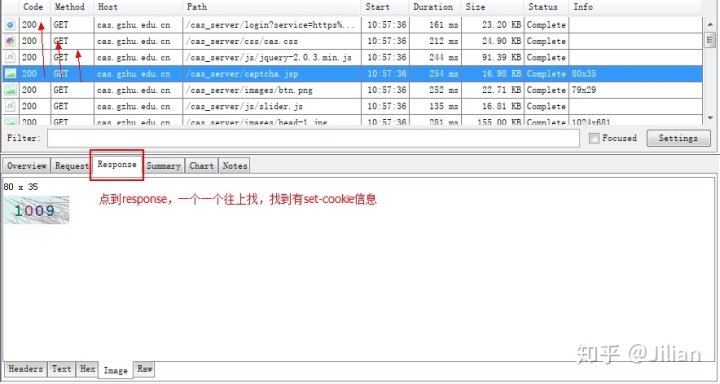Open the Summary tab

point(163,166)
